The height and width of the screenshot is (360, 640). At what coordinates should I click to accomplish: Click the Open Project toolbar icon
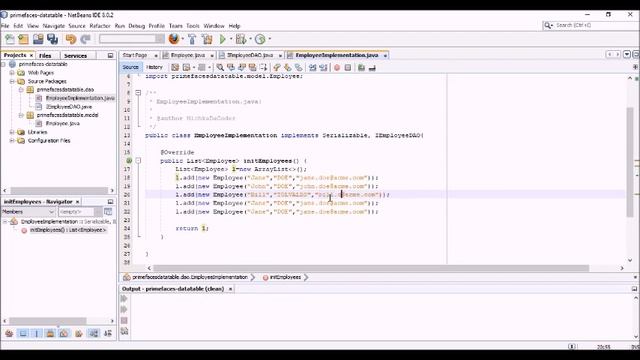coord(38,39)
